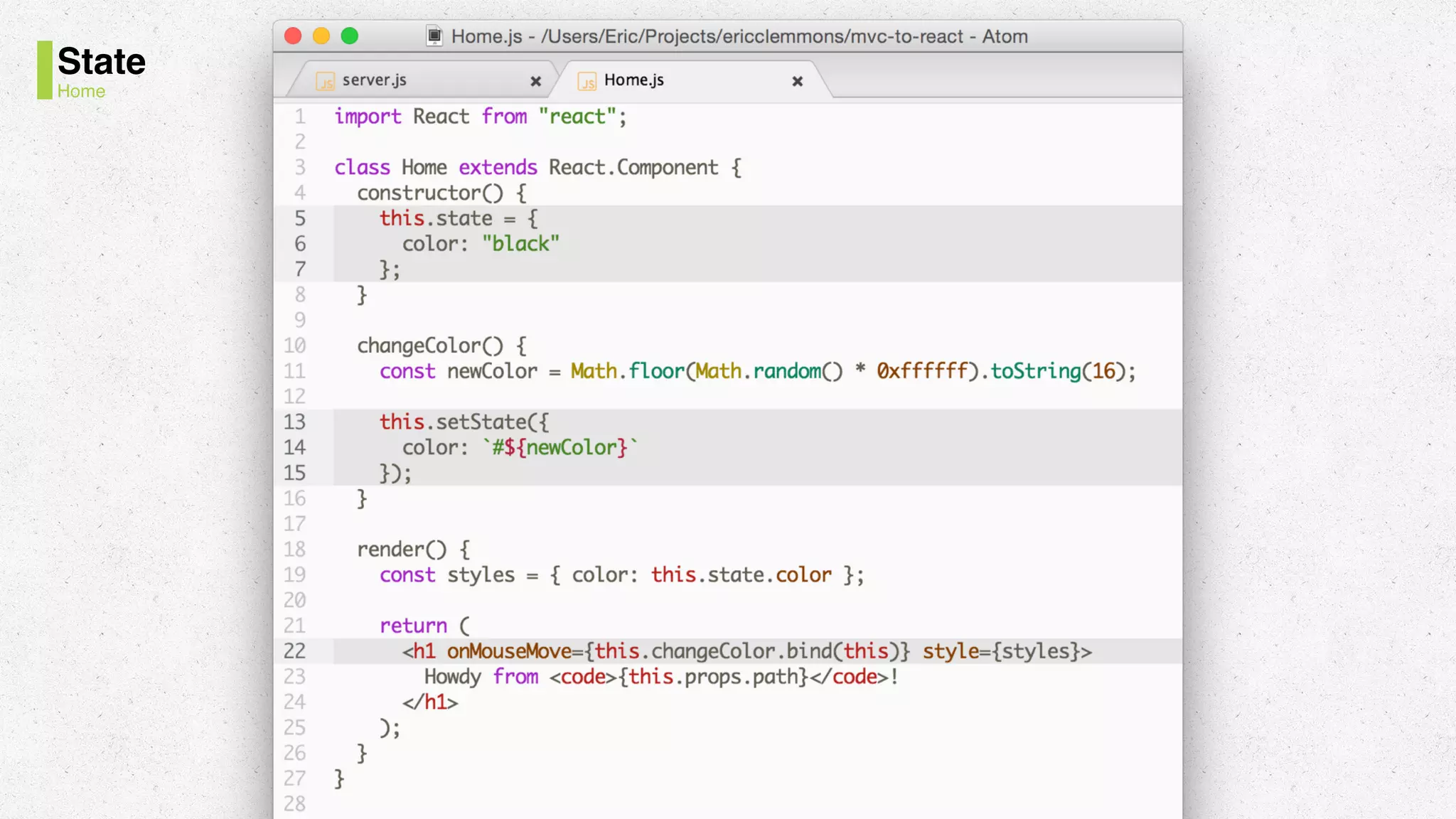Click 'React.Component' on line 3

tap(633, 168)
